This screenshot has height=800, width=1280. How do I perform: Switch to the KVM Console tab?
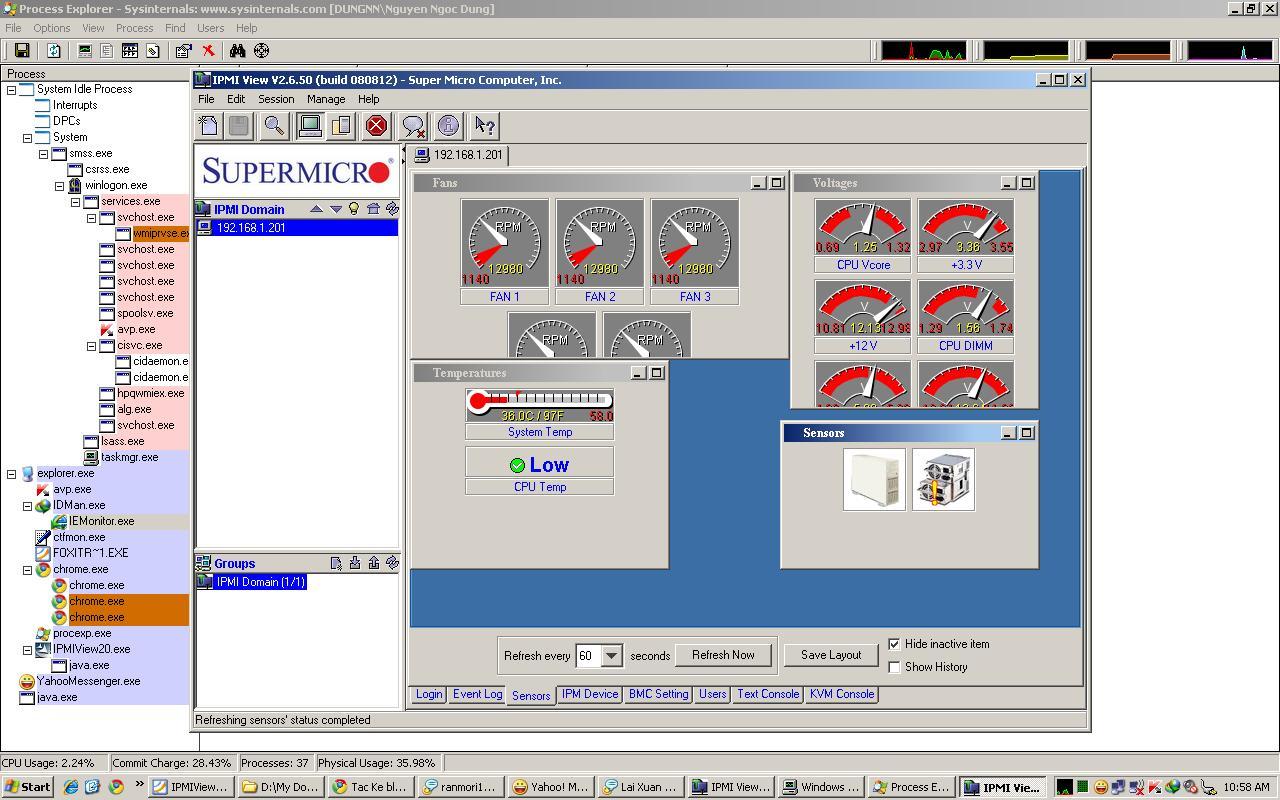pos(841,694)
